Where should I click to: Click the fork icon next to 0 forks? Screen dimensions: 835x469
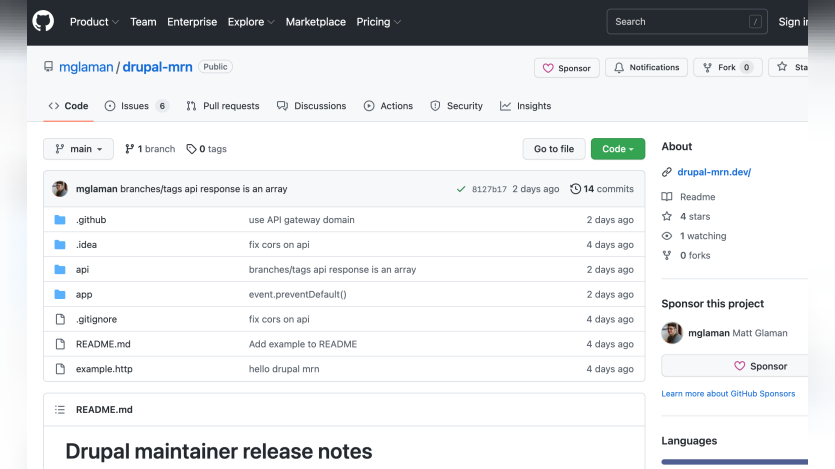tap(667, 256)
